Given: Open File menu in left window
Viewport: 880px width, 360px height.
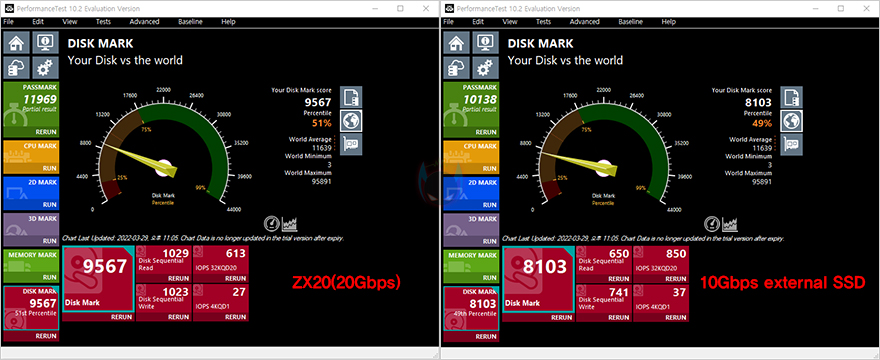Looking at the screenshot, I should click(8, 22).
